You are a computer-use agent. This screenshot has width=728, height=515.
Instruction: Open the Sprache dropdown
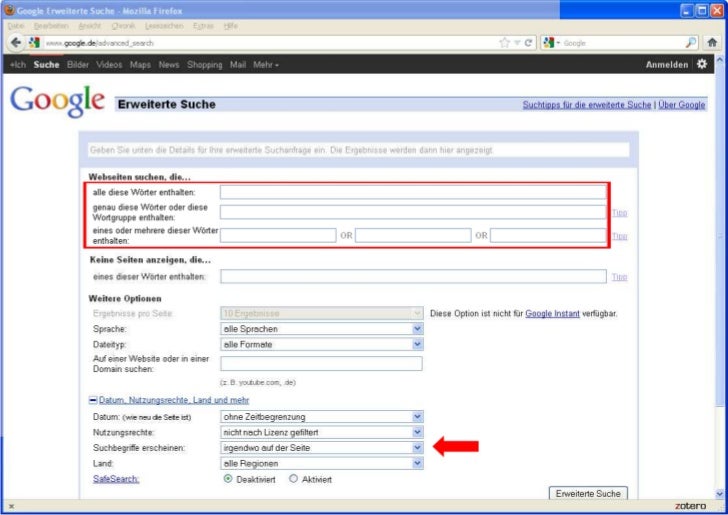pyautogui.click(x=321, y=329)
